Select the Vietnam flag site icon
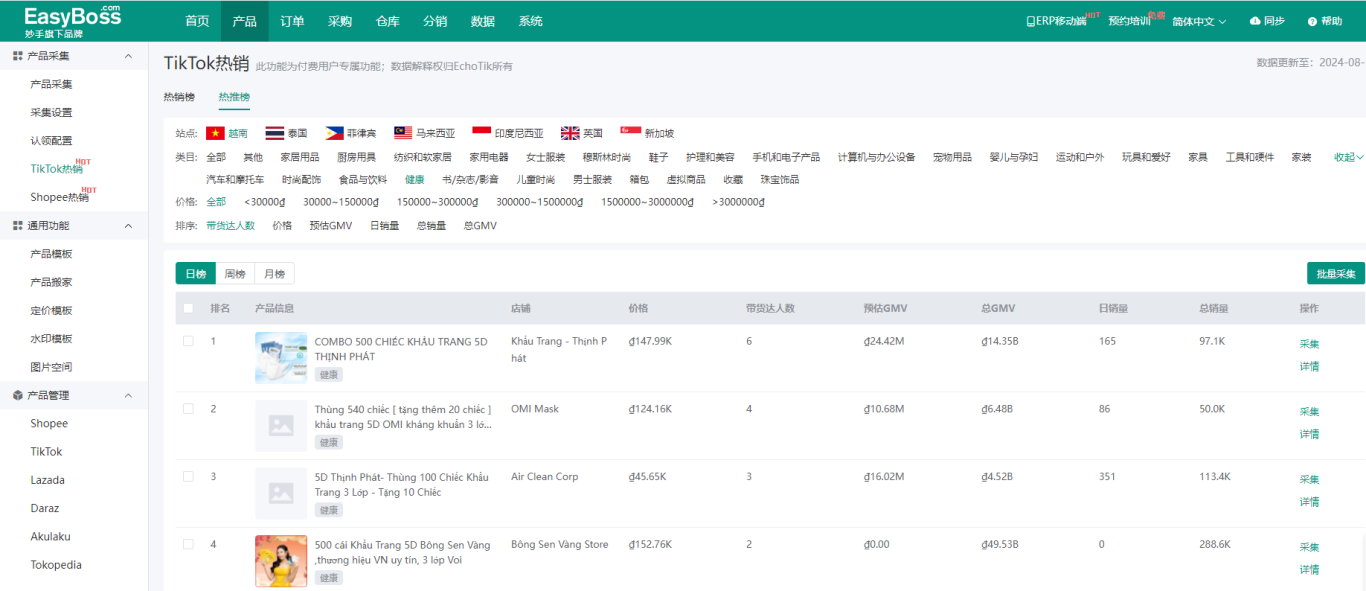 pos(215,133)
